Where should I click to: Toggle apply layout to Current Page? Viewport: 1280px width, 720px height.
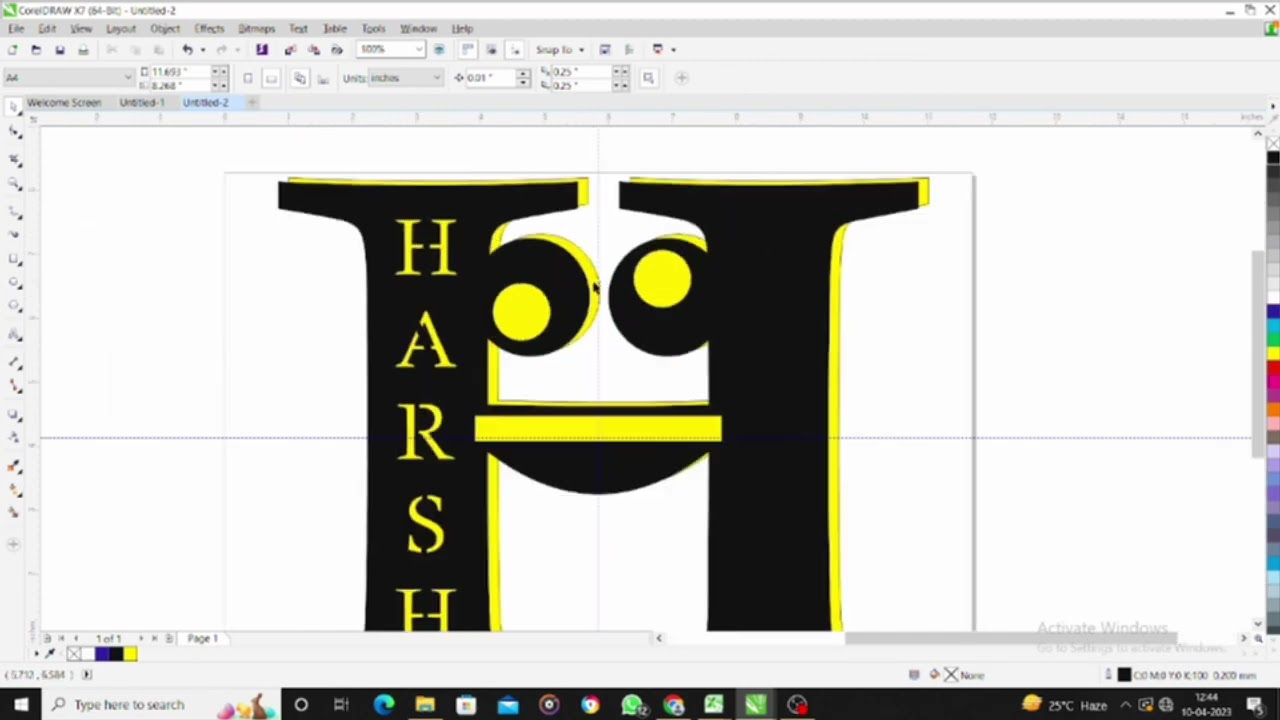(323, 78)
